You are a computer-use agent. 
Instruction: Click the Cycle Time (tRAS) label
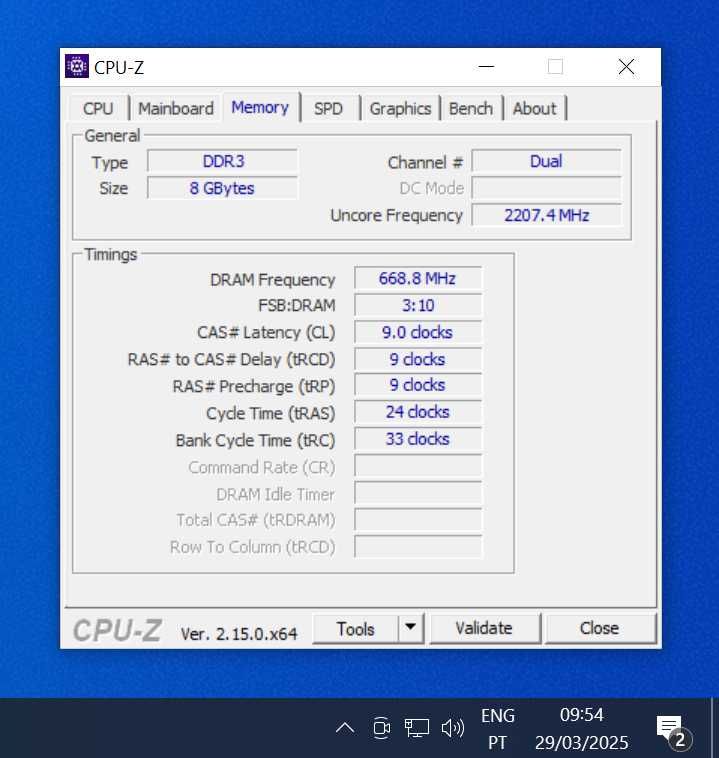pos(270,413)
